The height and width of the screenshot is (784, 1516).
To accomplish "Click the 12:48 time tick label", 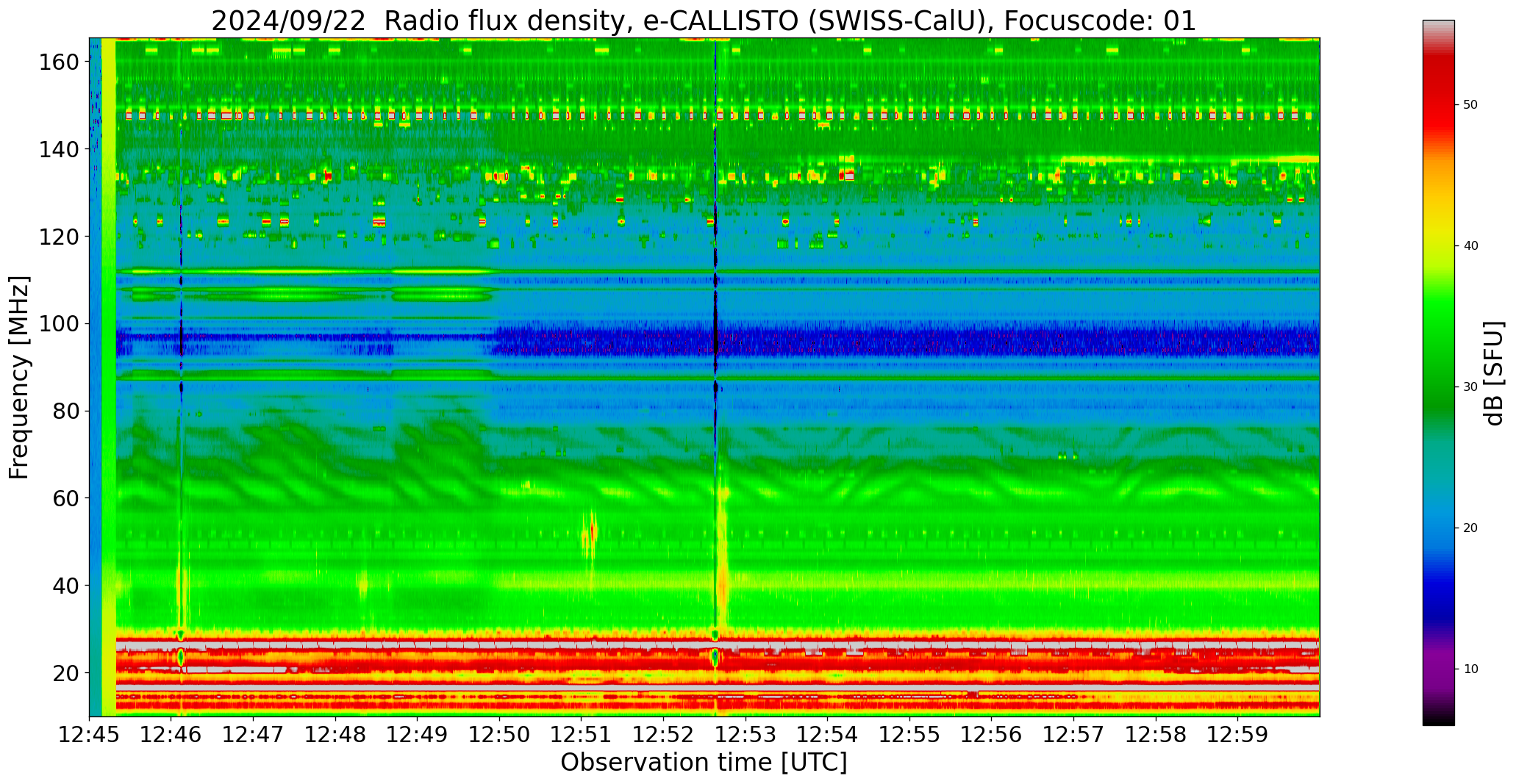I will tap(335, 735).
